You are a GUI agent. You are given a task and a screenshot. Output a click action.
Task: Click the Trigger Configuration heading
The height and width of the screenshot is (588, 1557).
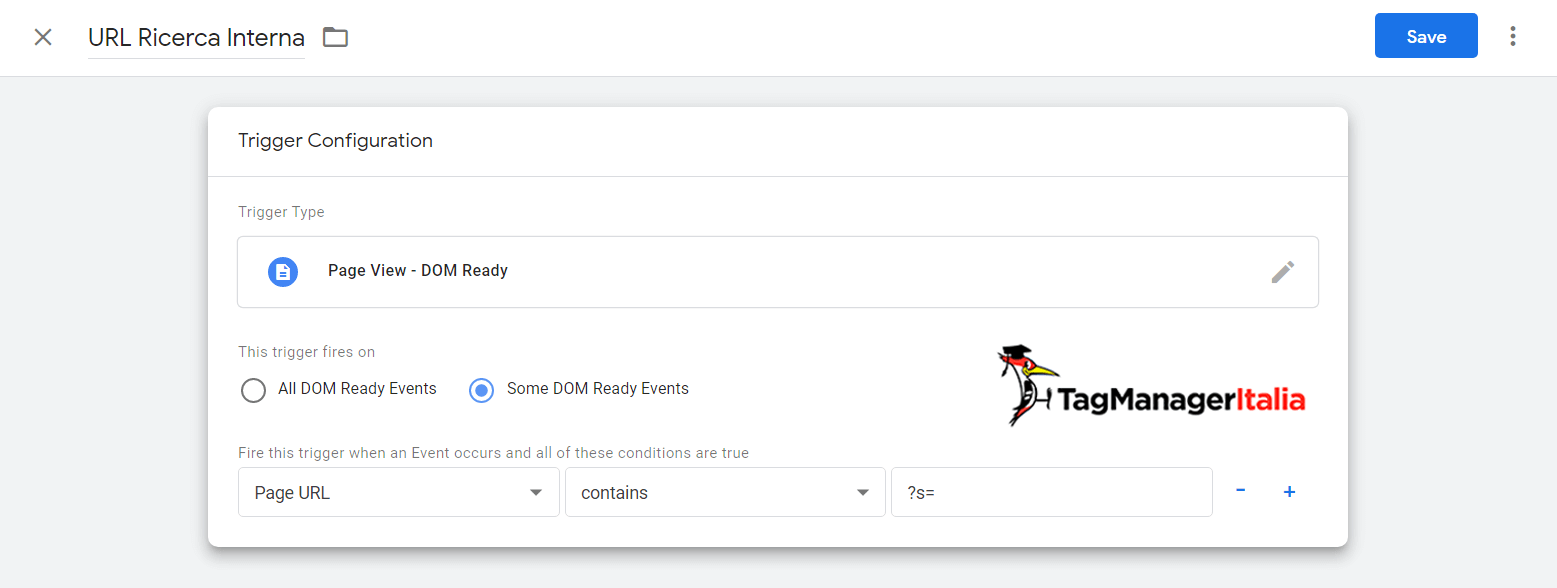coord(335,141)
